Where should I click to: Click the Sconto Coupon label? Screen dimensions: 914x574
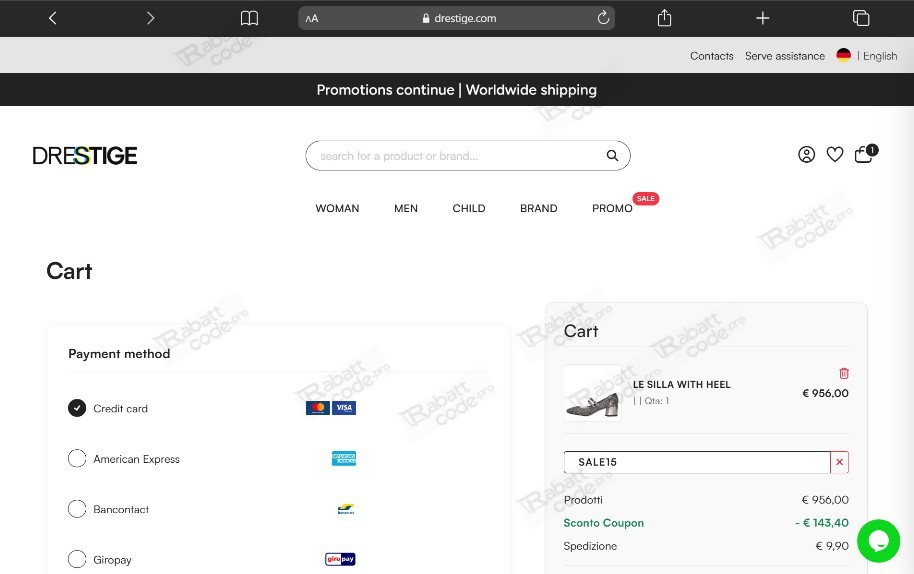pyautogui.click(x=604, y=523)
